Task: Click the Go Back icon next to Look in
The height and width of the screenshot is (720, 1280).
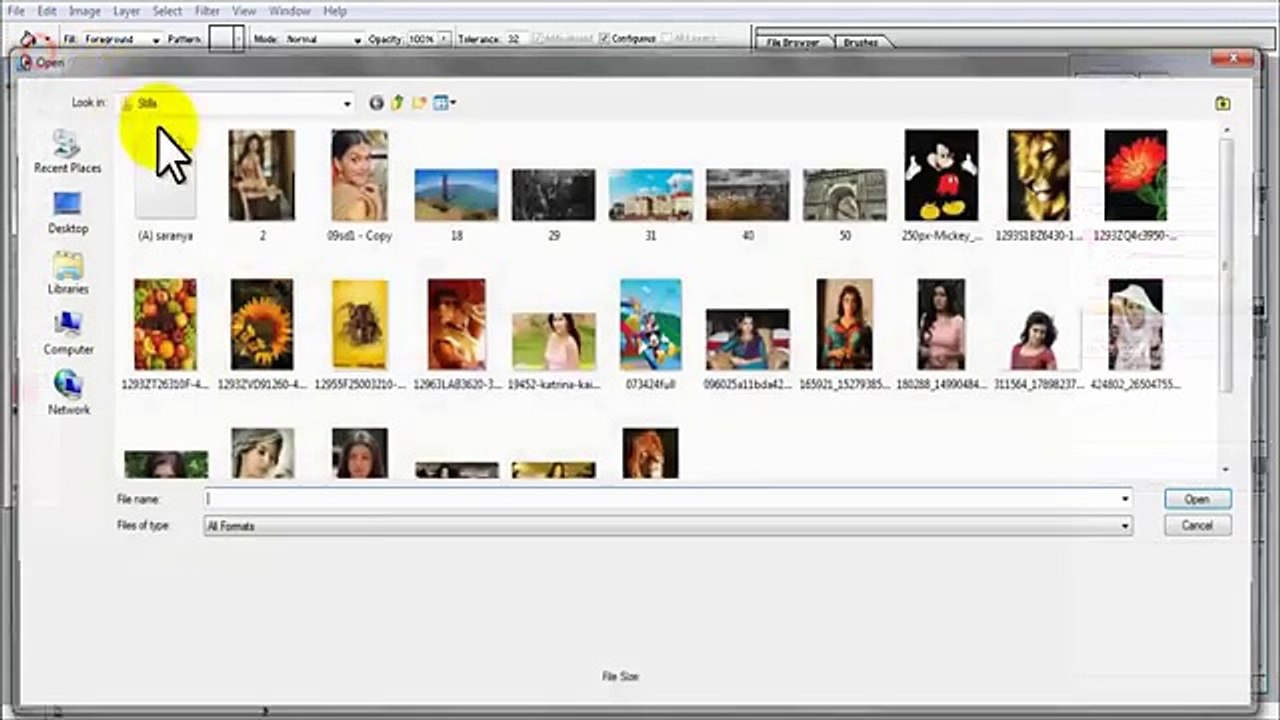Action: coord(376,103)
